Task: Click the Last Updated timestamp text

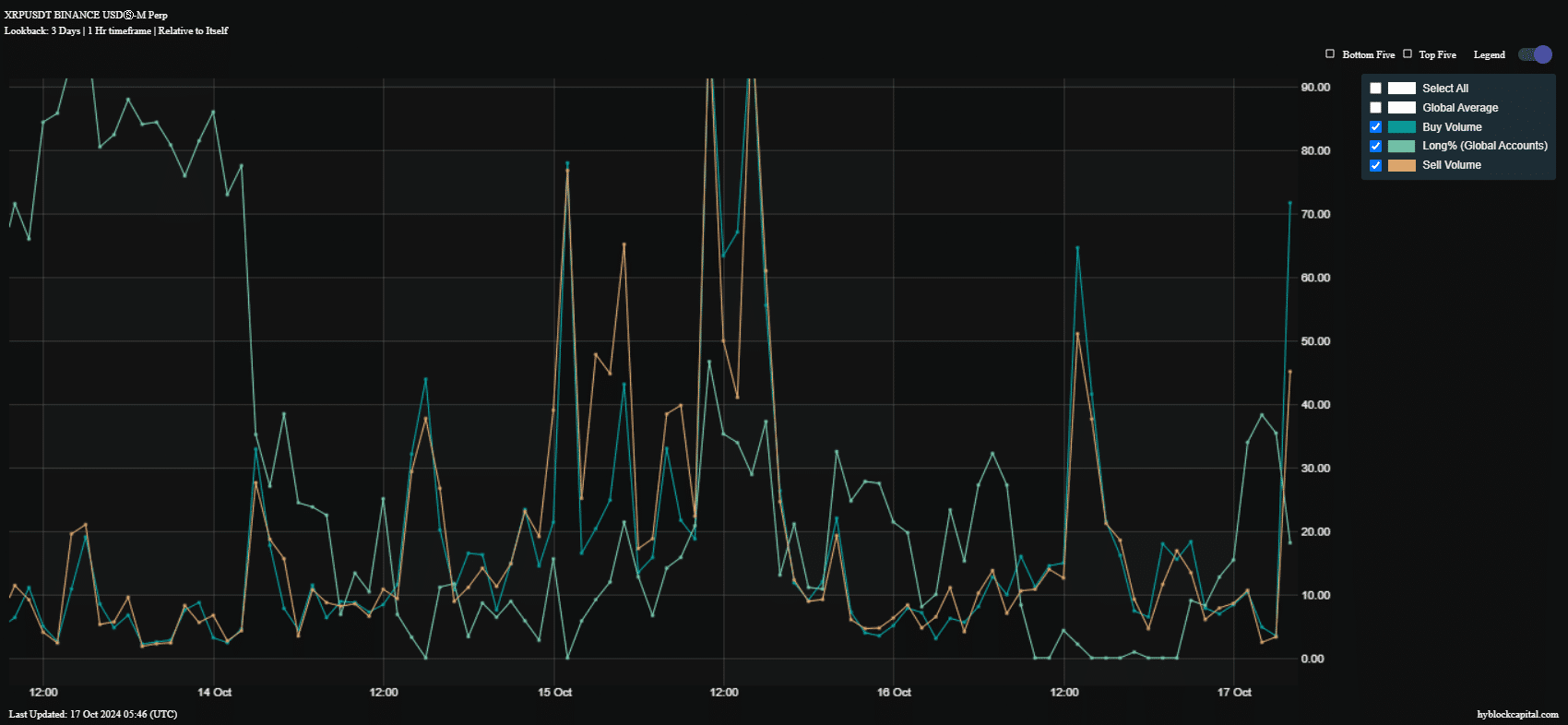Action: [93, 714]
